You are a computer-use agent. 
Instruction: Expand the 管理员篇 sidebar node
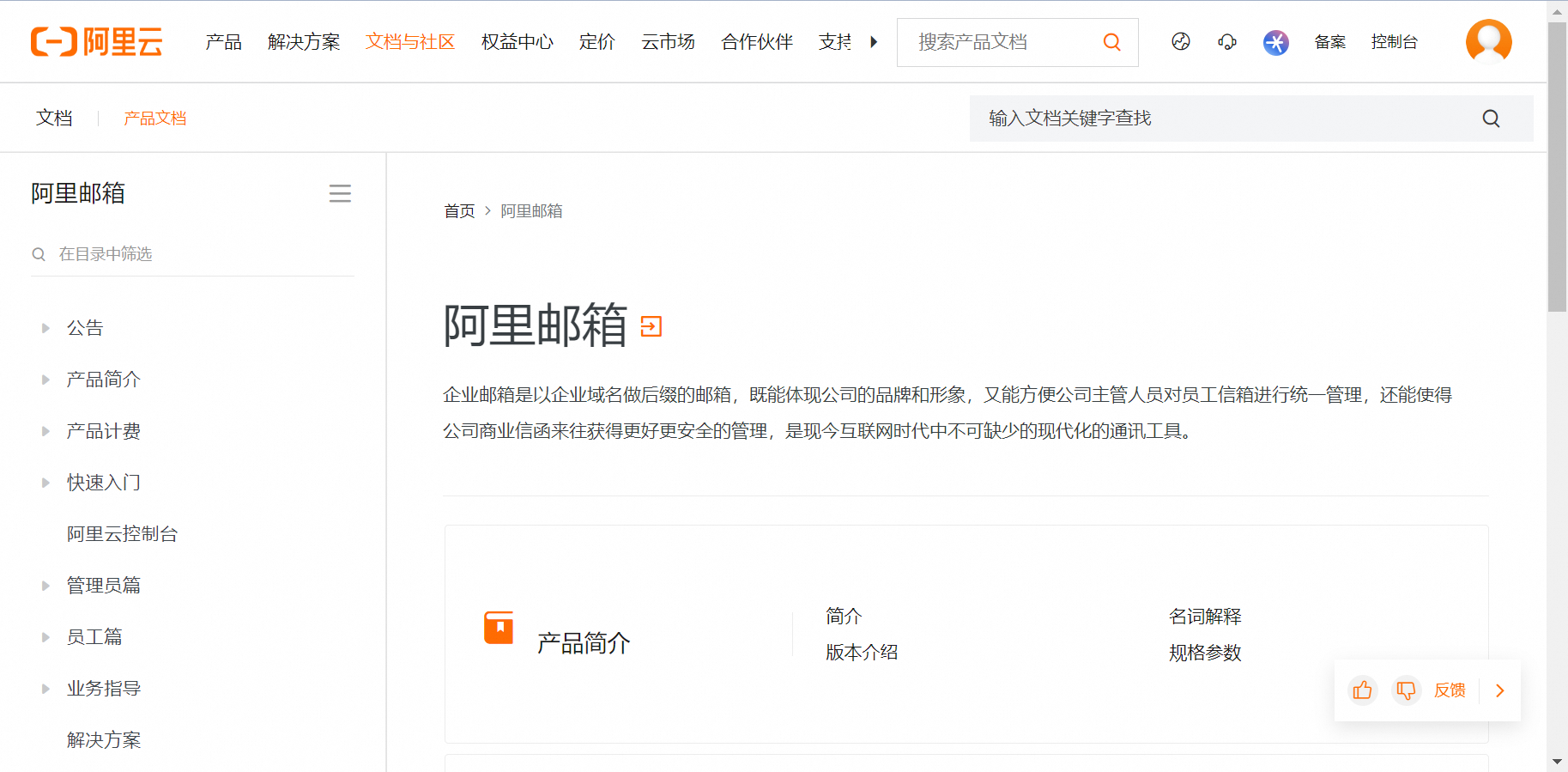(x=45, y=586)
